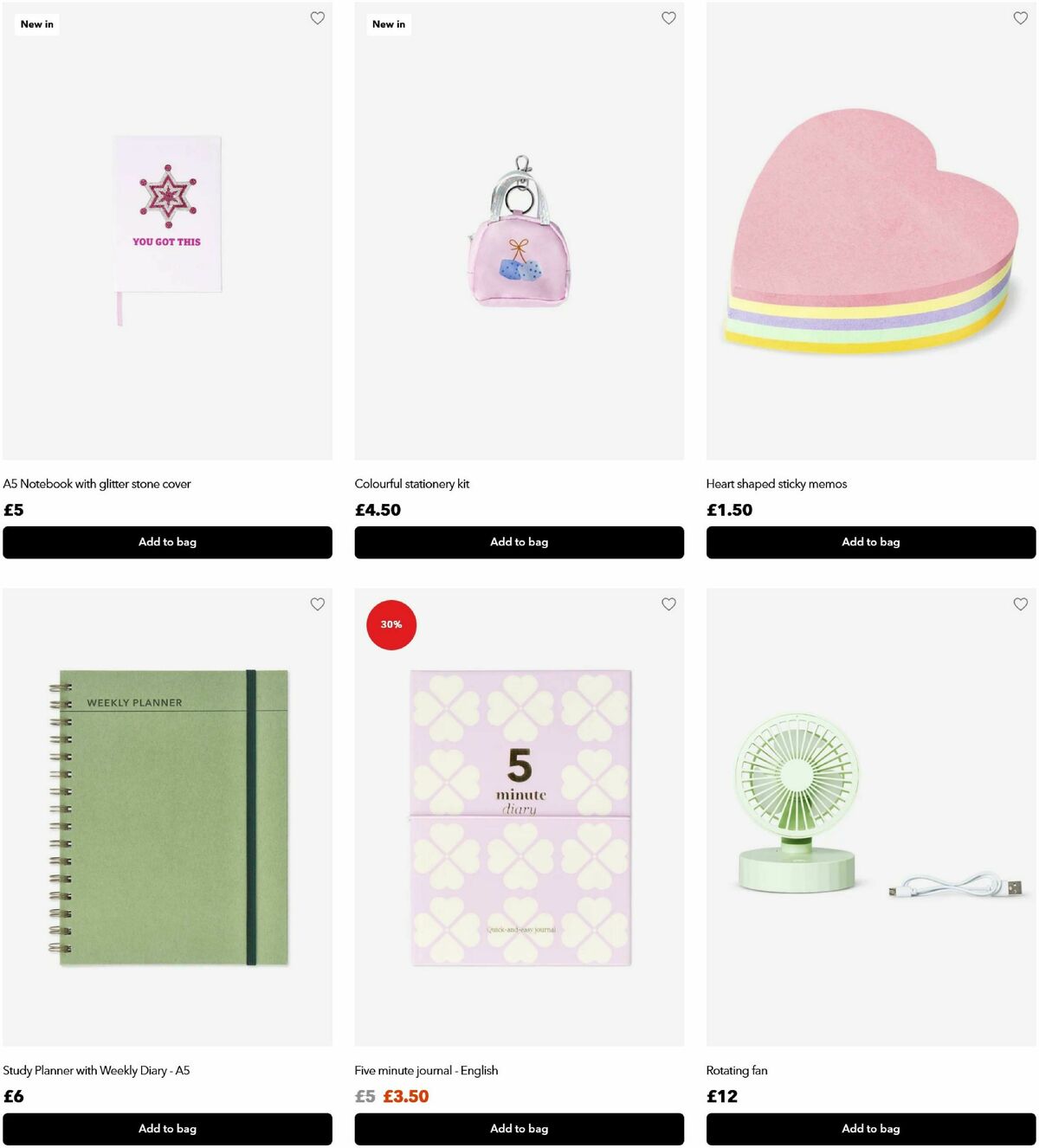
Task: Click the red 30% discount badge
Action: coord(391,624)
